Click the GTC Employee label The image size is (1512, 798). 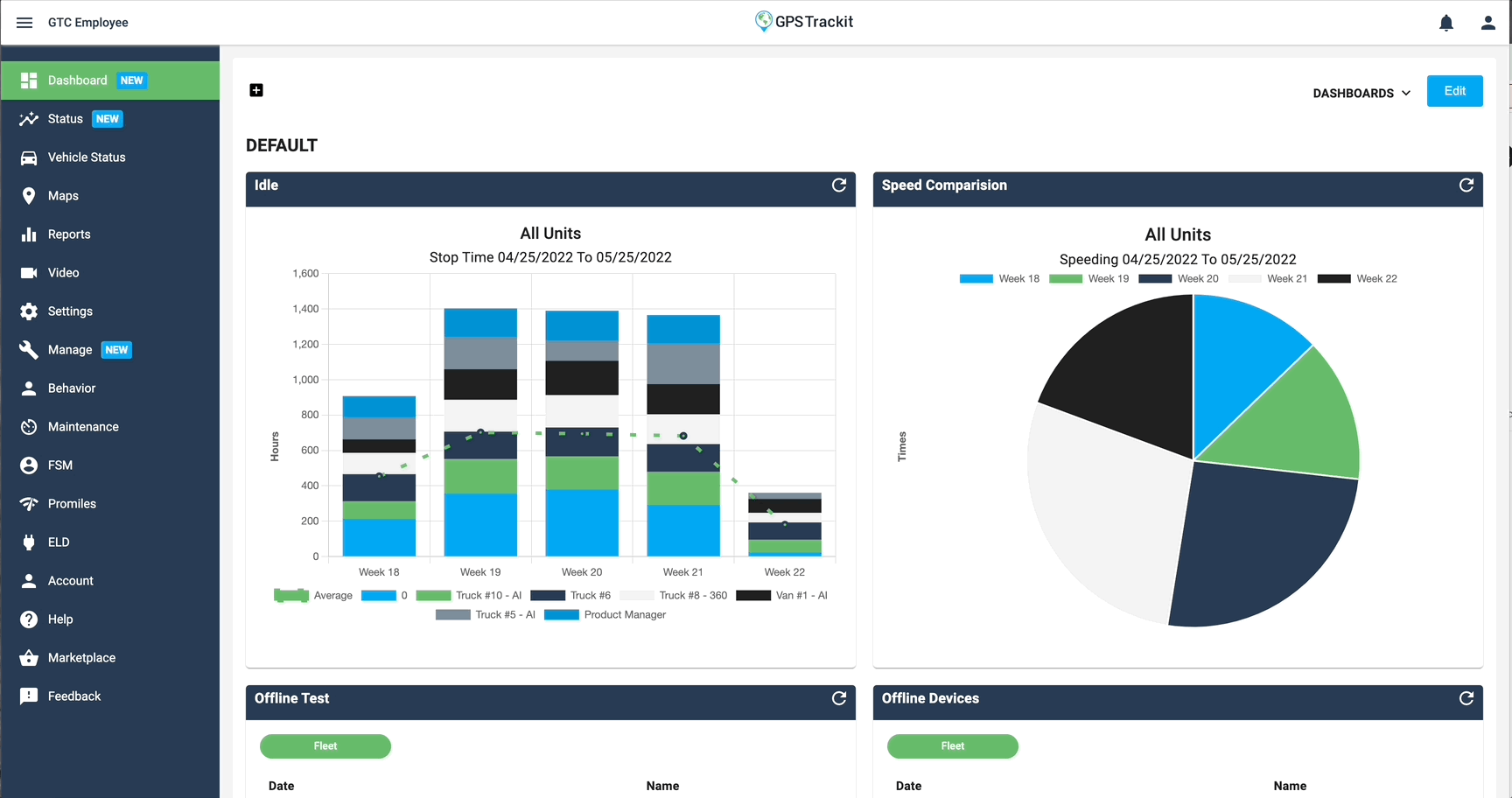(x=88, y=23)
